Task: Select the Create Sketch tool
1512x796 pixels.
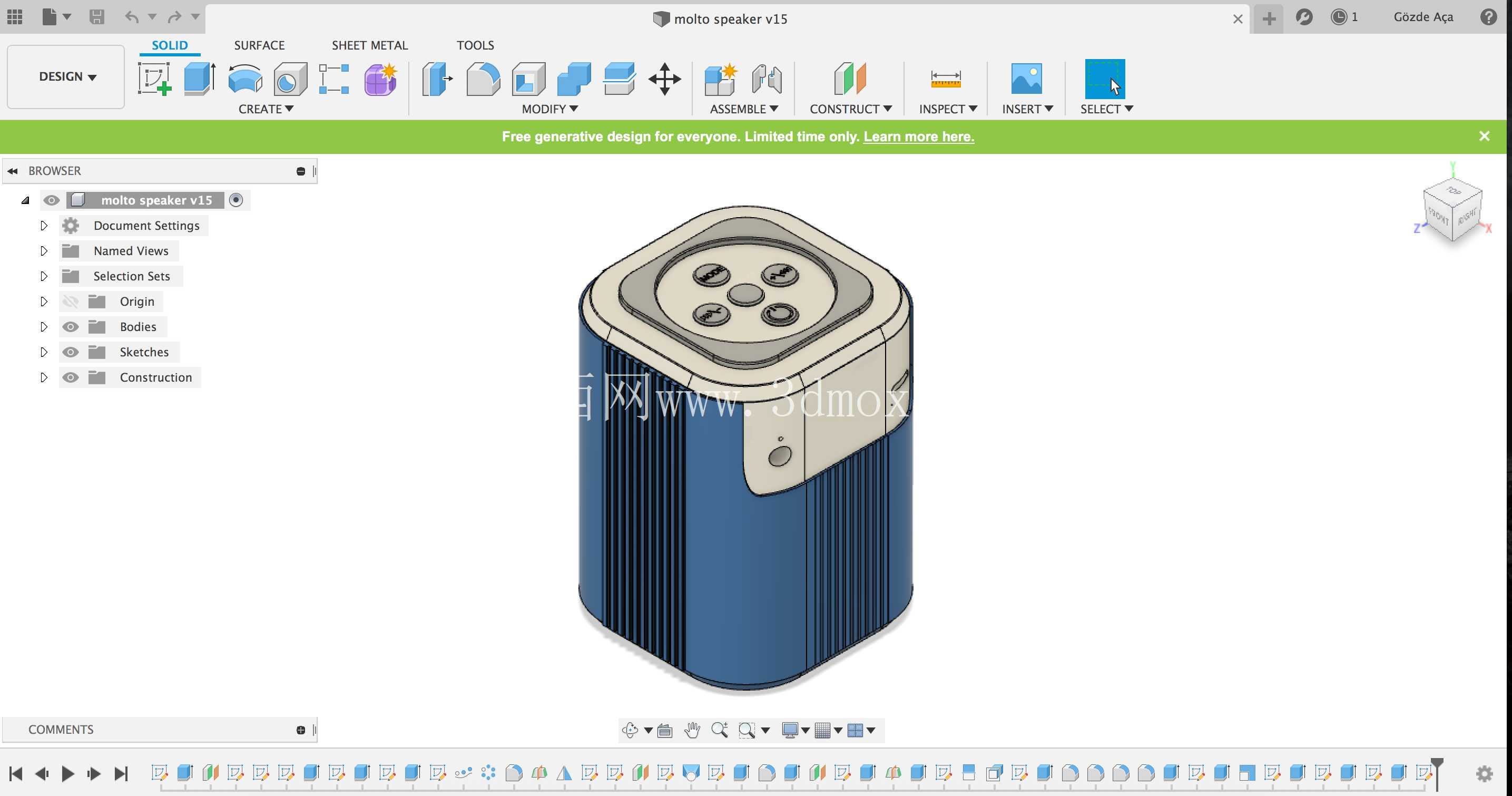Action: pyautogui.click(x=154, y=79)
